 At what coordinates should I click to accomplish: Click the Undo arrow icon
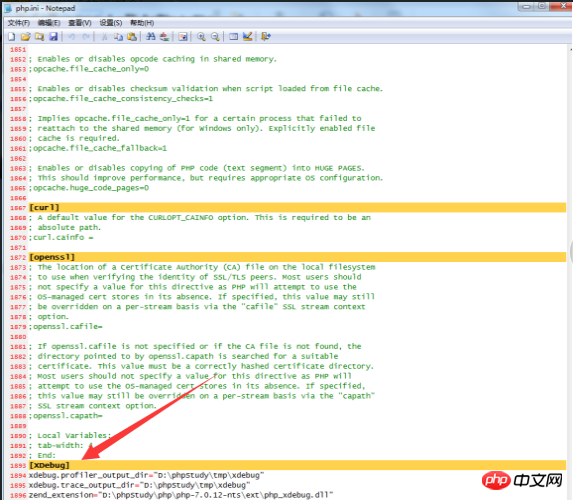[72, 37]
